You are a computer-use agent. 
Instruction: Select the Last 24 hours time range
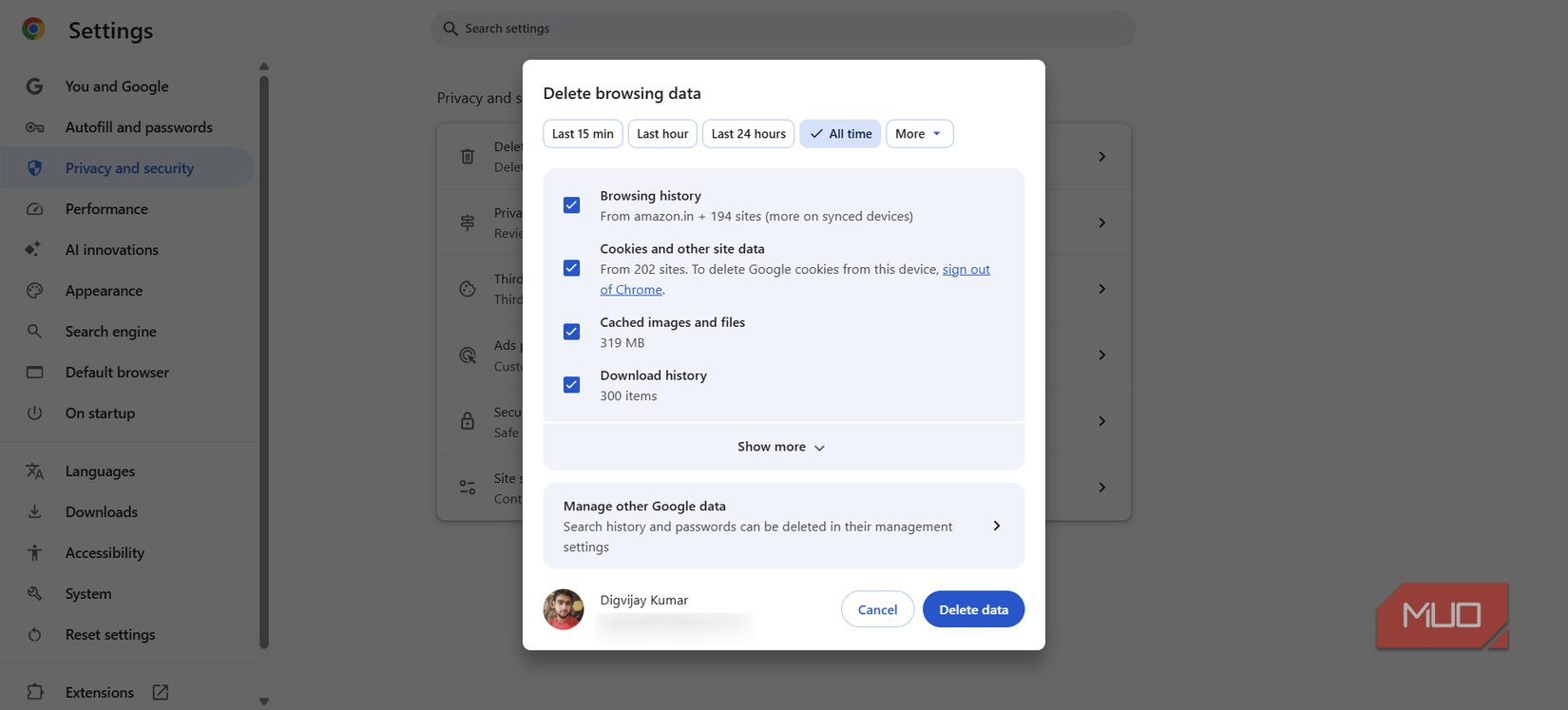click(748, 134)
